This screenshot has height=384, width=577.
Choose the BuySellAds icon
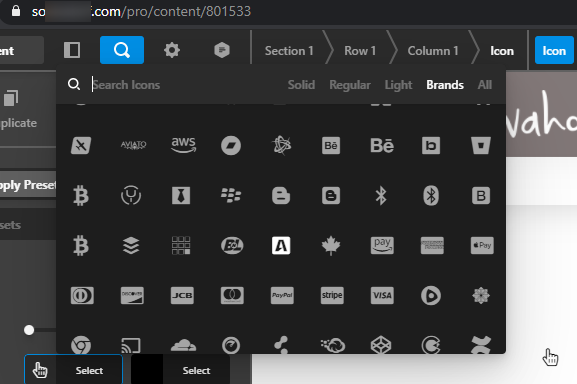coord(281,245)
